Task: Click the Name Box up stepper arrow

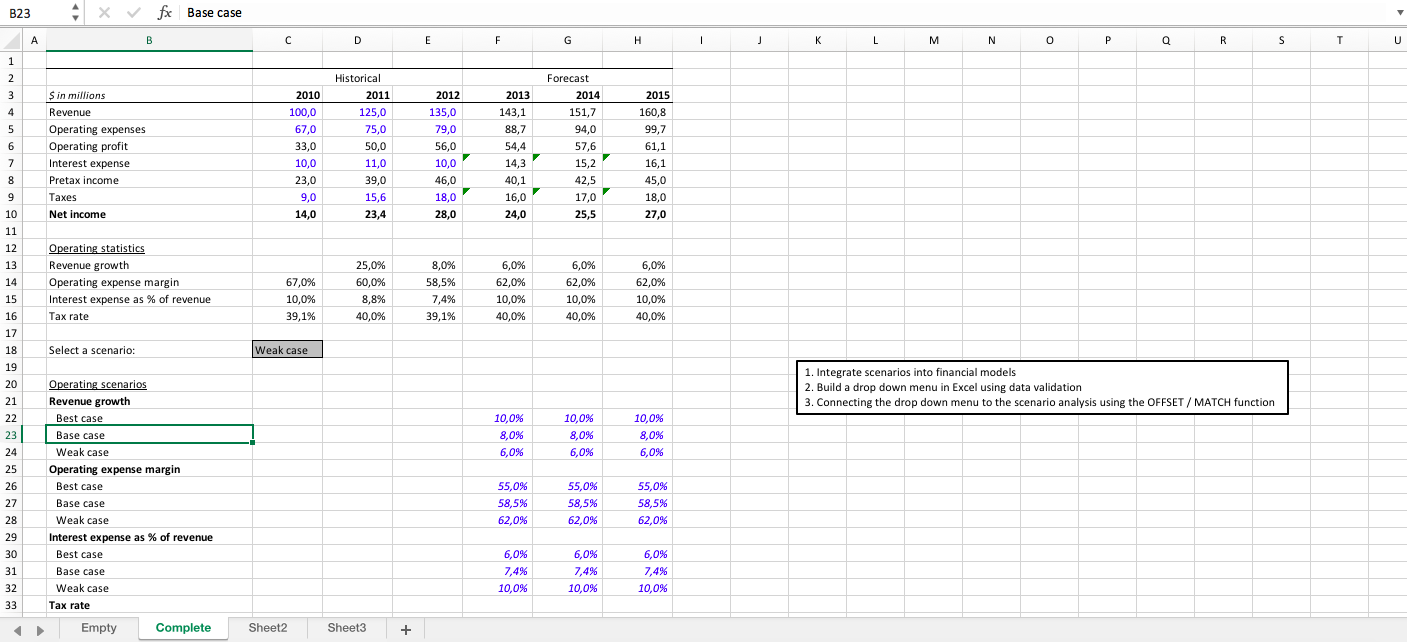Action: point(74,7)
